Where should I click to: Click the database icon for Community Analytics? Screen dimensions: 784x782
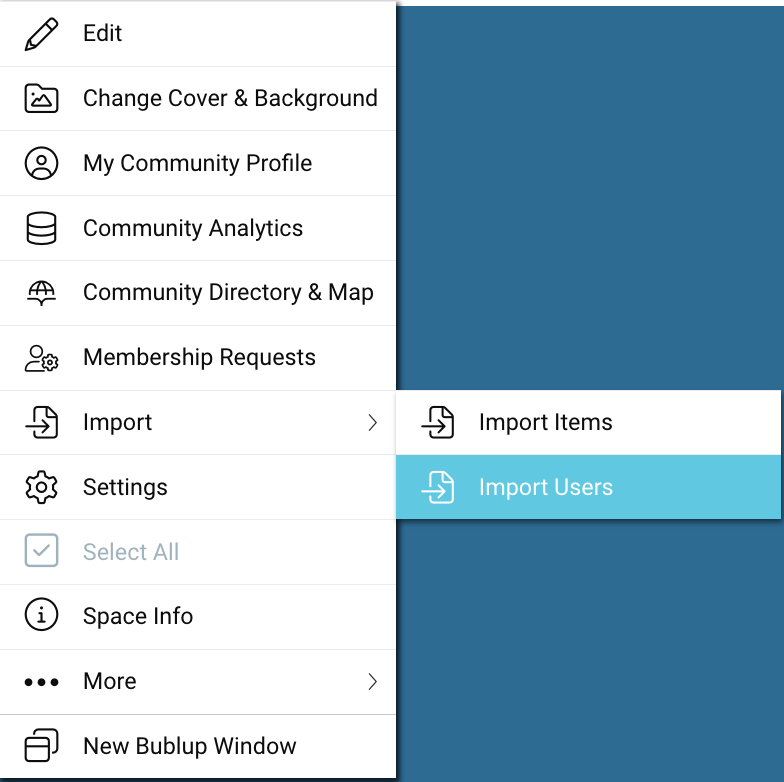coord(41,228)
